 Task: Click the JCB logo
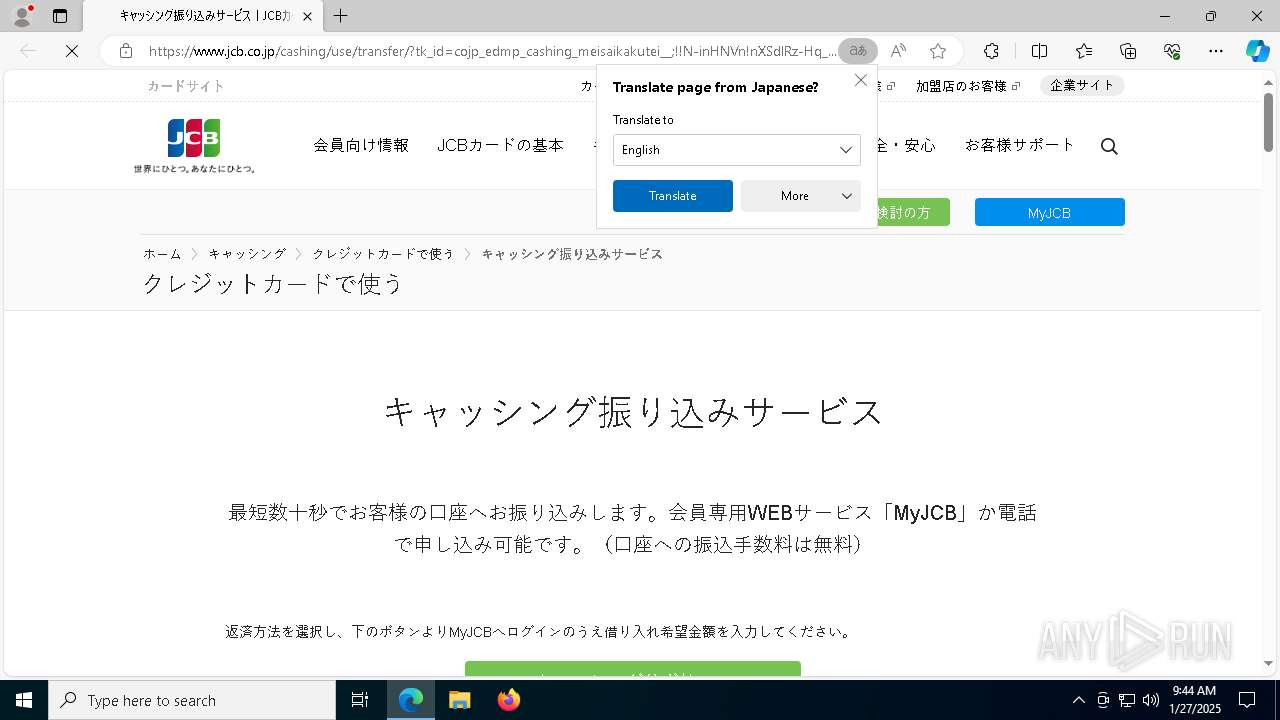pyautogui.click(x=194, y=146)
